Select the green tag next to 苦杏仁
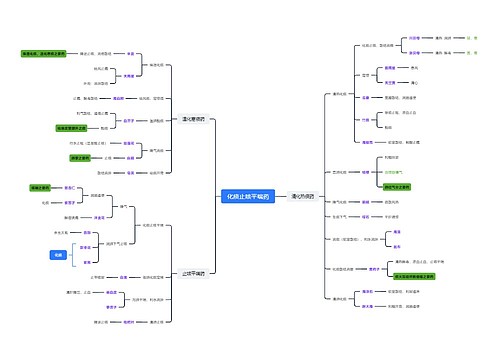The image size is (500, 360). coord(40,188)
